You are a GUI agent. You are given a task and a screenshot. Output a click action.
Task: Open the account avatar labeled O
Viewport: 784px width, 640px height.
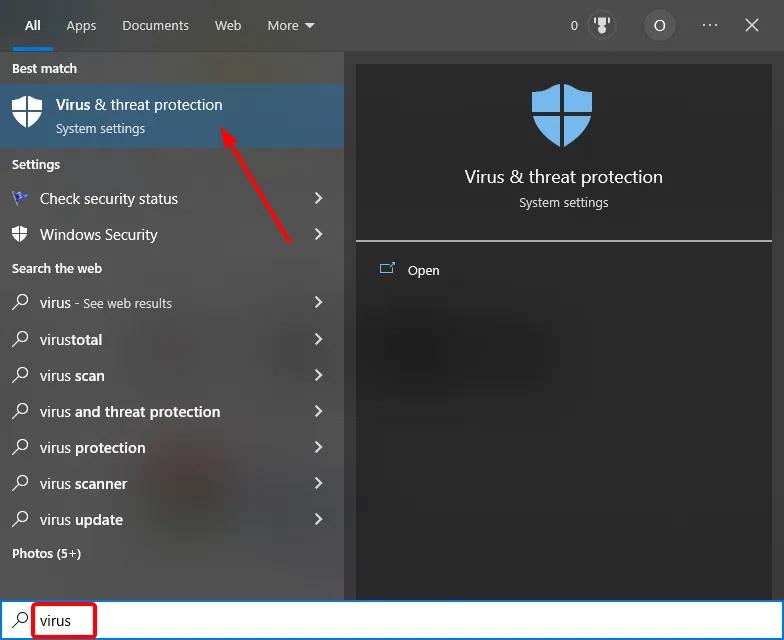click(660, 25)
